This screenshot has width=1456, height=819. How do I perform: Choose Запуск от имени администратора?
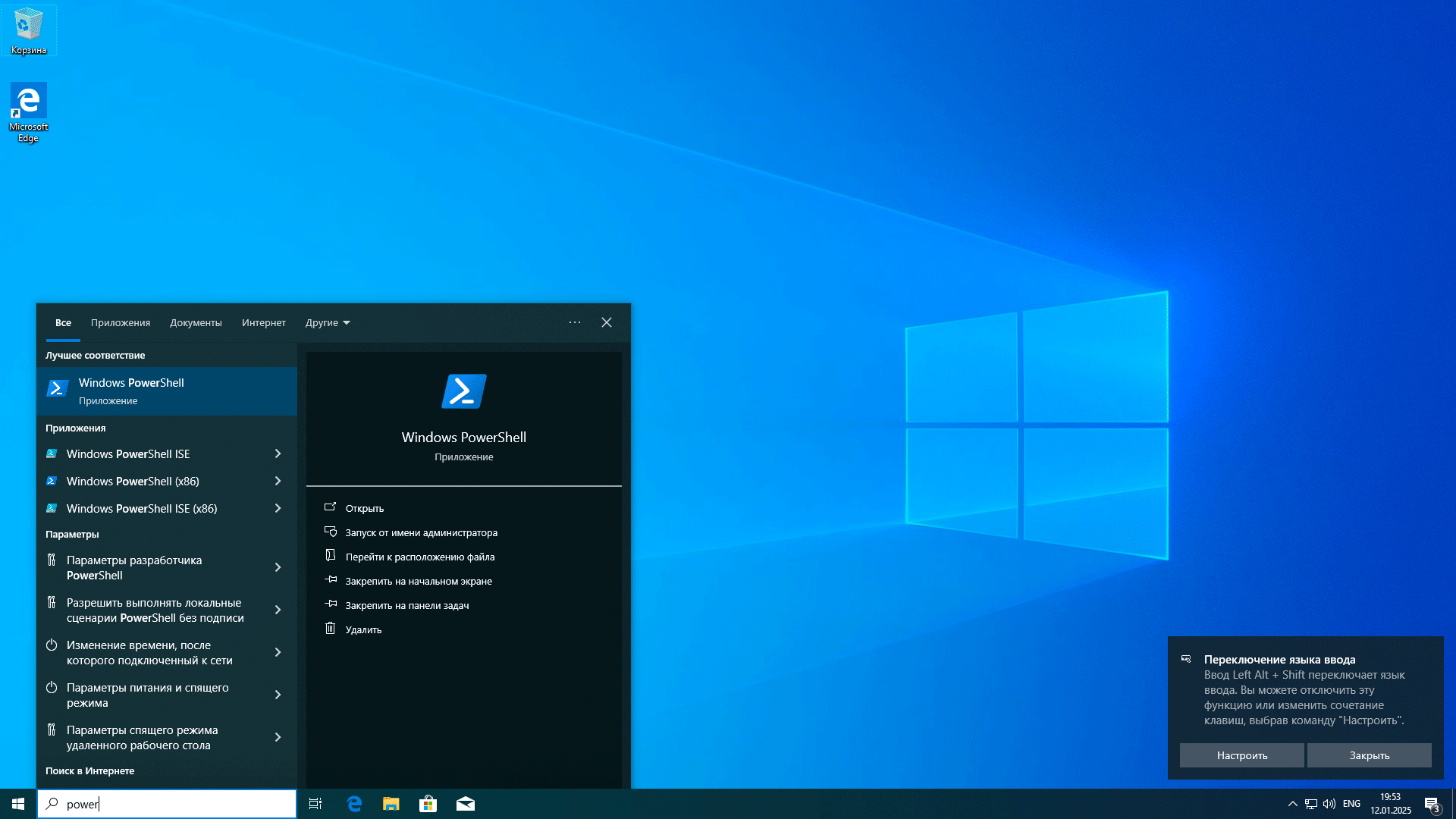tap(421, 532)
